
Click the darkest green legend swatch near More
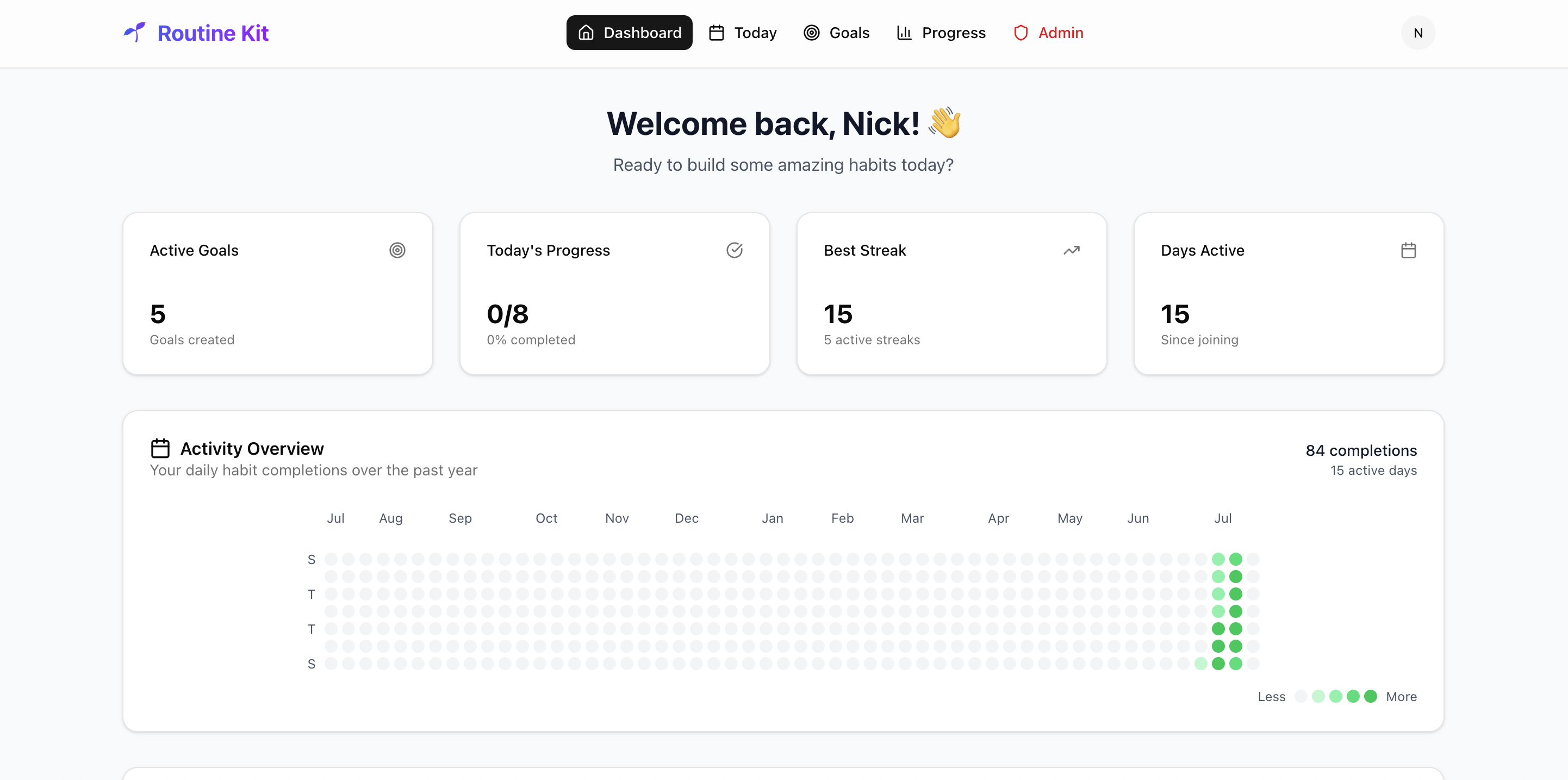click(x=1370, y=696)
